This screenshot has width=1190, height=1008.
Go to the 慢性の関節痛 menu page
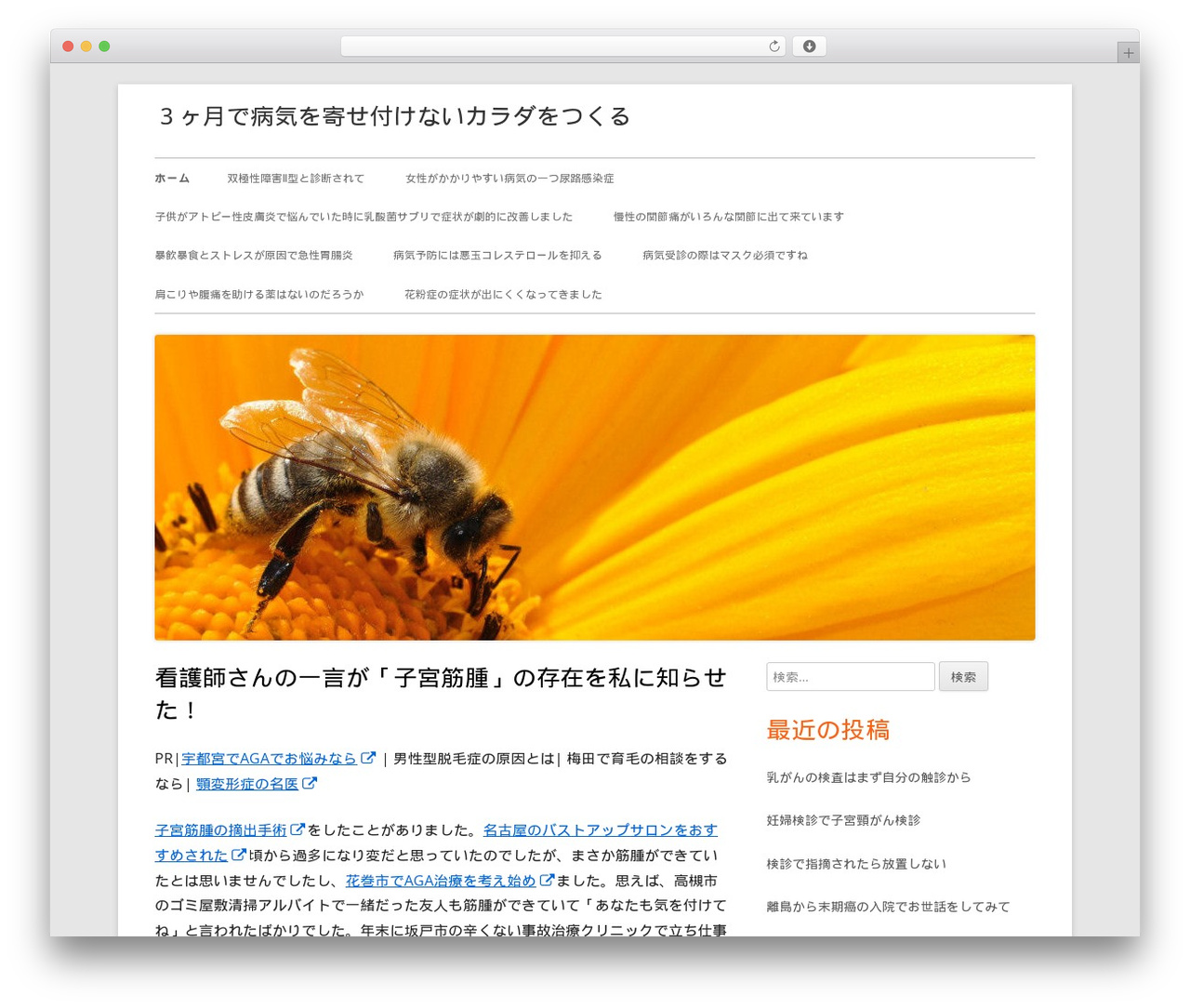pyautogui.click(x=729, y=217)
